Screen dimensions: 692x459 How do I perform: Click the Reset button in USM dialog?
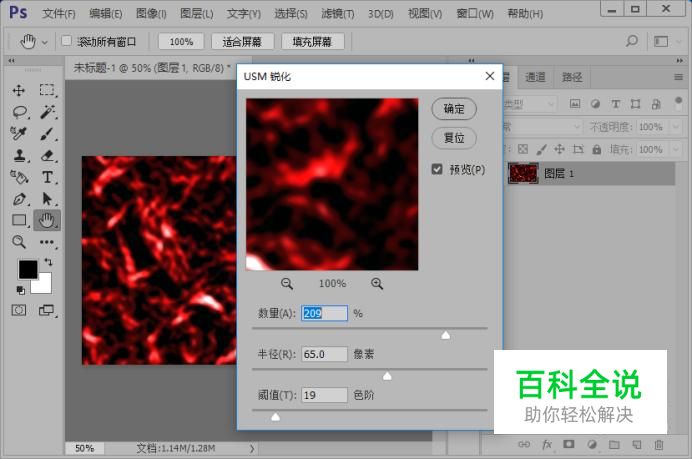point(454,138)
